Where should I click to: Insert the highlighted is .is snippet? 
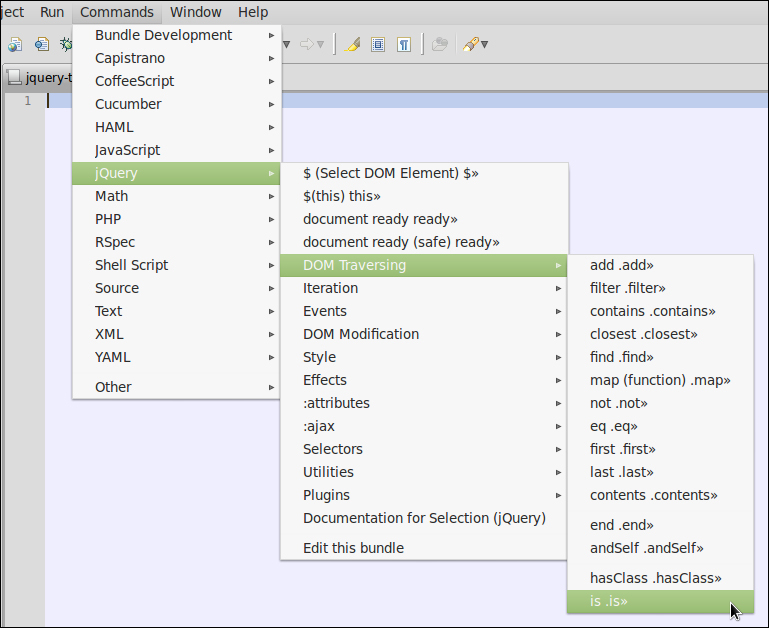click(660, 602)
